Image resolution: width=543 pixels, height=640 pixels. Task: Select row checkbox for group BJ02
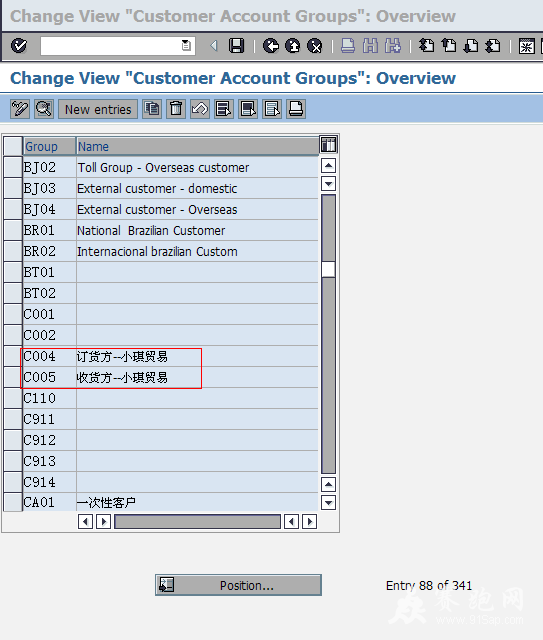(x=13, y=167)
